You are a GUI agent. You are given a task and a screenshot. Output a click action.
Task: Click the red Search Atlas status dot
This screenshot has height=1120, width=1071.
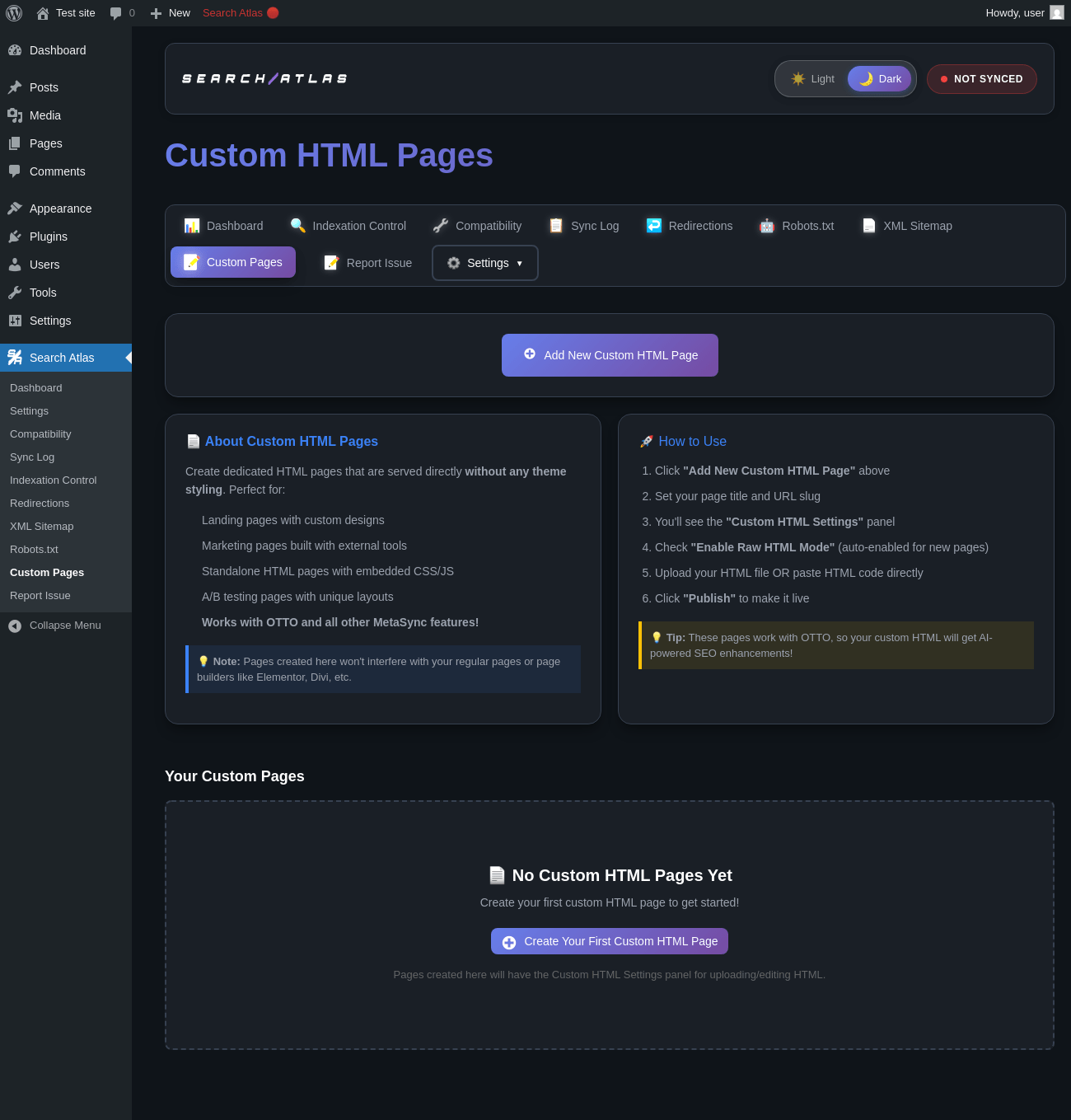point(273,13)
